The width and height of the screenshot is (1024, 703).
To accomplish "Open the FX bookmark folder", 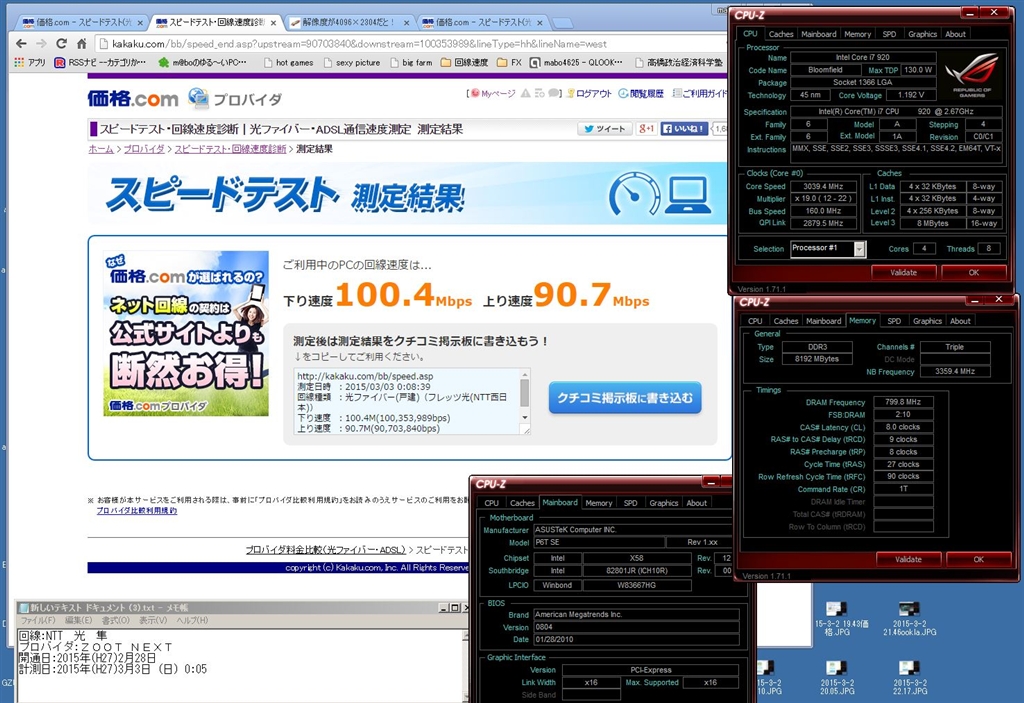I will tap(509, 63).
